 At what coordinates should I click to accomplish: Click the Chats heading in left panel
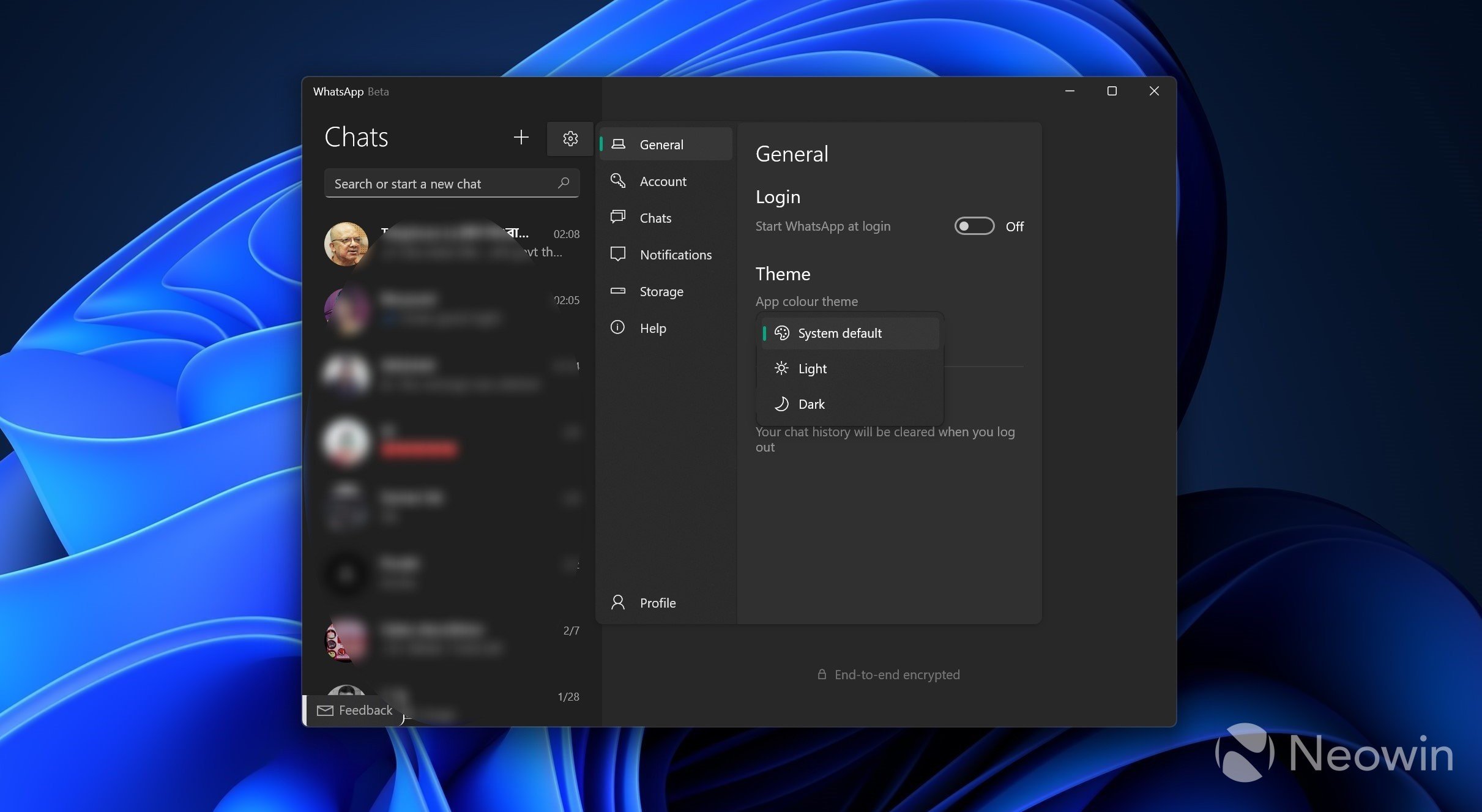pyautogui.click(x=357, y=137)
